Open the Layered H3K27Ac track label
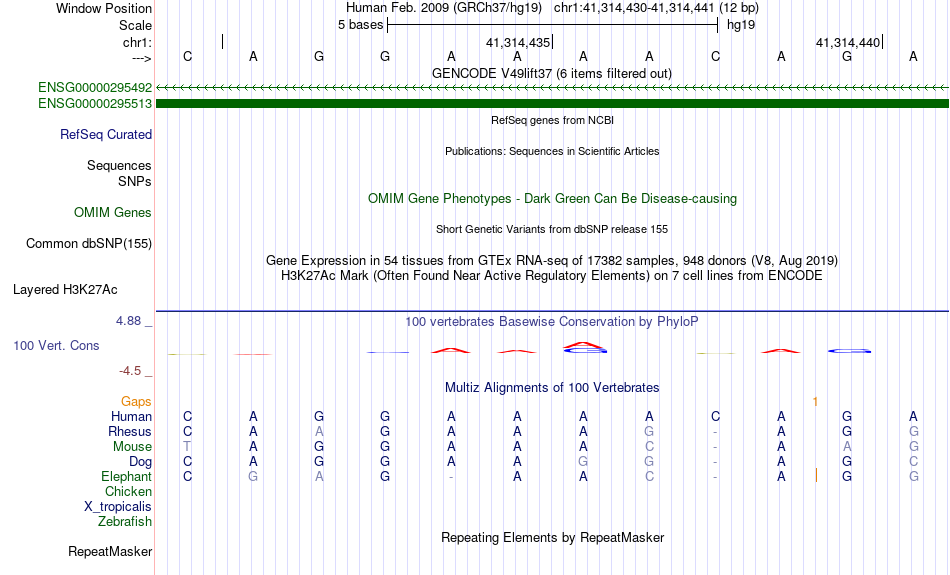Image resolution: width=950 pixels, height=575 pixels. [65, 290]
